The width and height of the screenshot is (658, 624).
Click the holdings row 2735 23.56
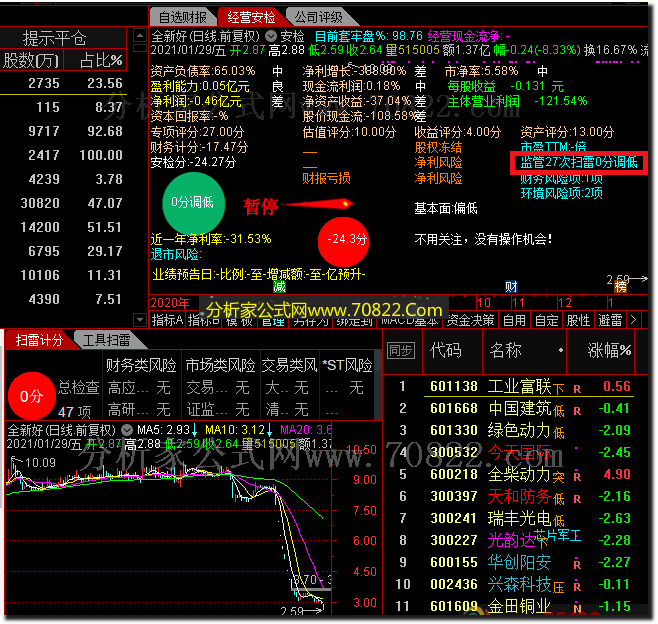(63, 83)
